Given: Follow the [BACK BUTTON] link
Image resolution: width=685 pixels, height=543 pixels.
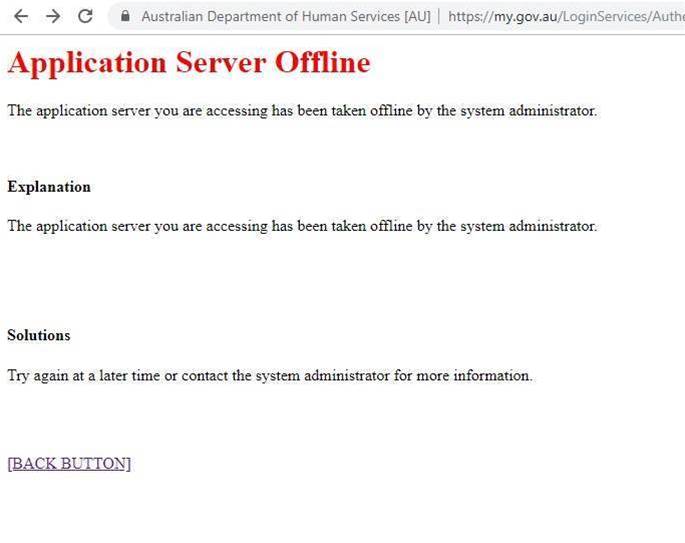Looking at the screenshot, I should pyautogui.click(x=69, y=463).
